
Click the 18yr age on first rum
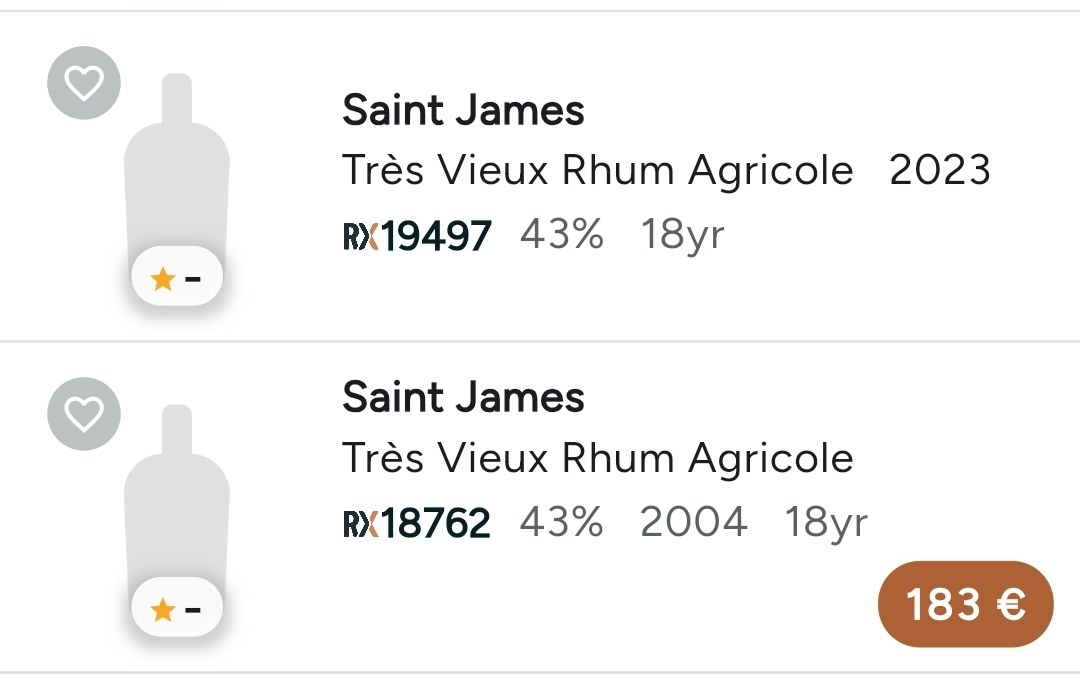pos(682,236)
